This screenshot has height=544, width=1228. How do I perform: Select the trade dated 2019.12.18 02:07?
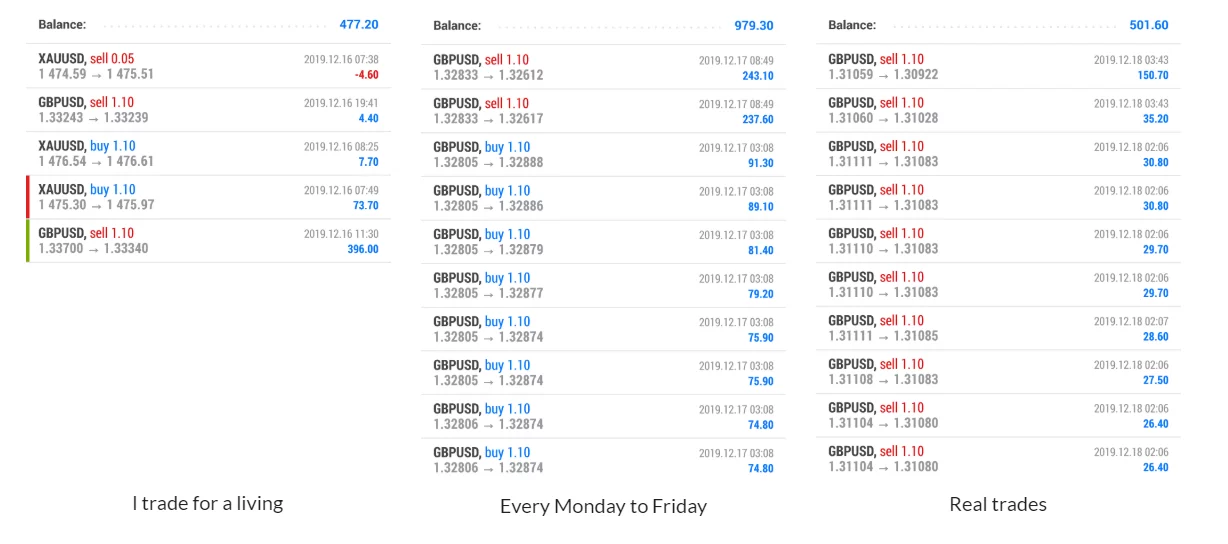click(998, 328)
